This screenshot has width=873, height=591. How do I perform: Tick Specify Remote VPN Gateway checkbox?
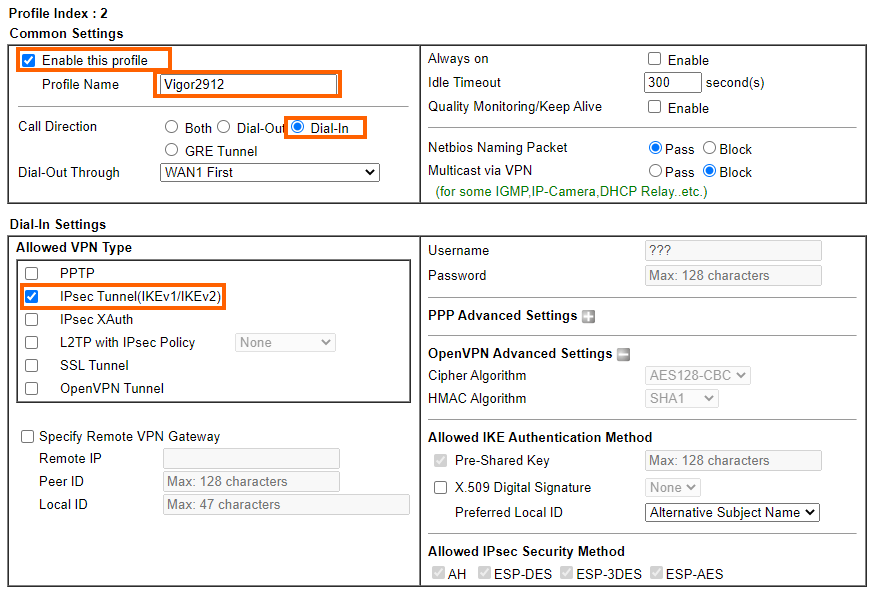pos(27,436)
